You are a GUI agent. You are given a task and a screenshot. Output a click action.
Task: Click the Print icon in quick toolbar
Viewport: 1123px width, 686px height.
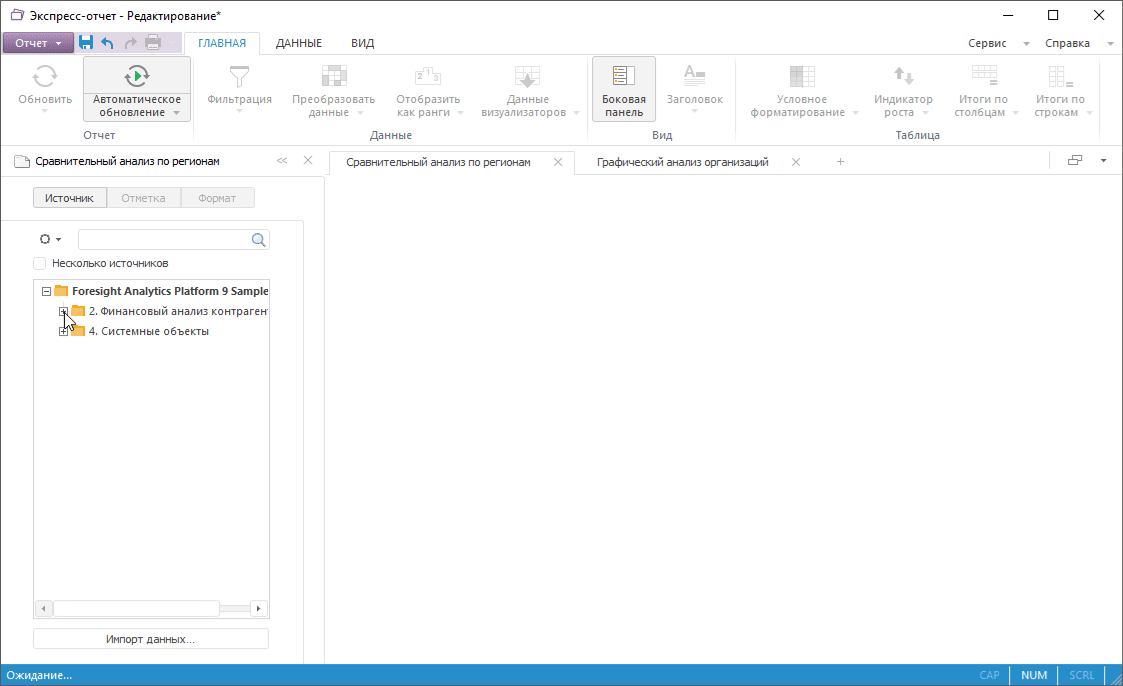[x=153, y=43]
